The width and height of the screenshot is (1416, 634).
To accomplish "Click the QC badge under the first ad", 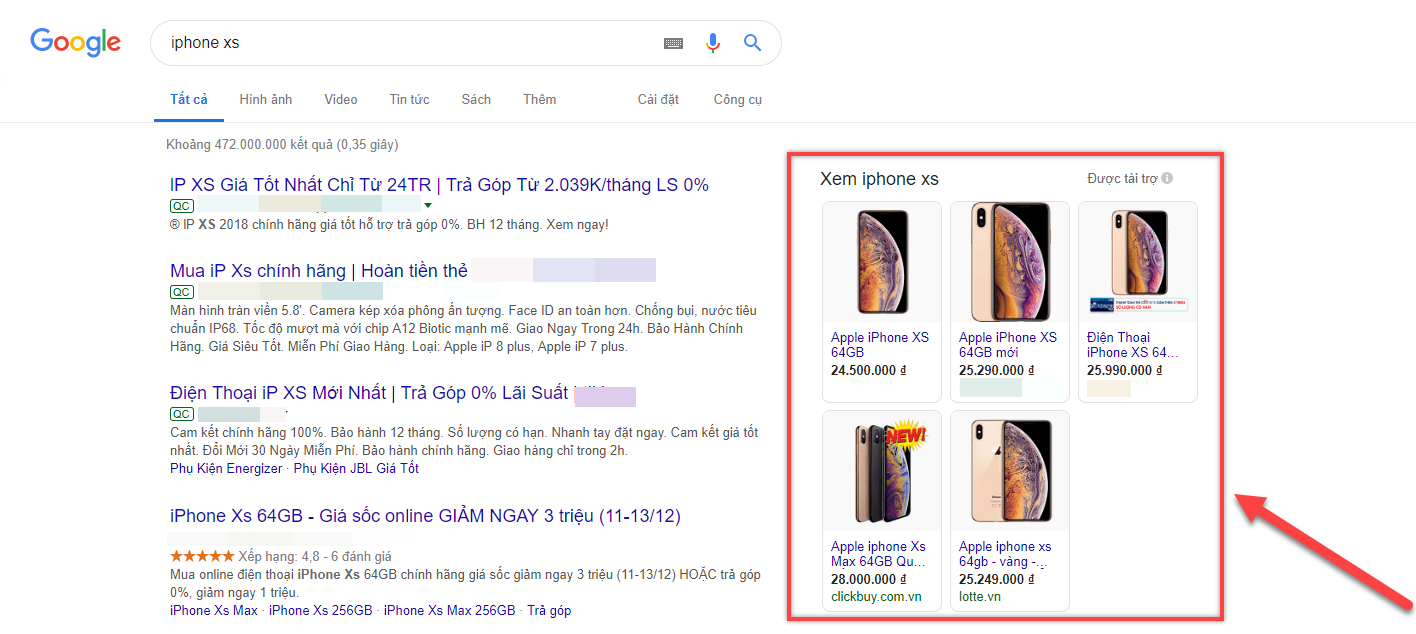I will [x=181, y=205].
